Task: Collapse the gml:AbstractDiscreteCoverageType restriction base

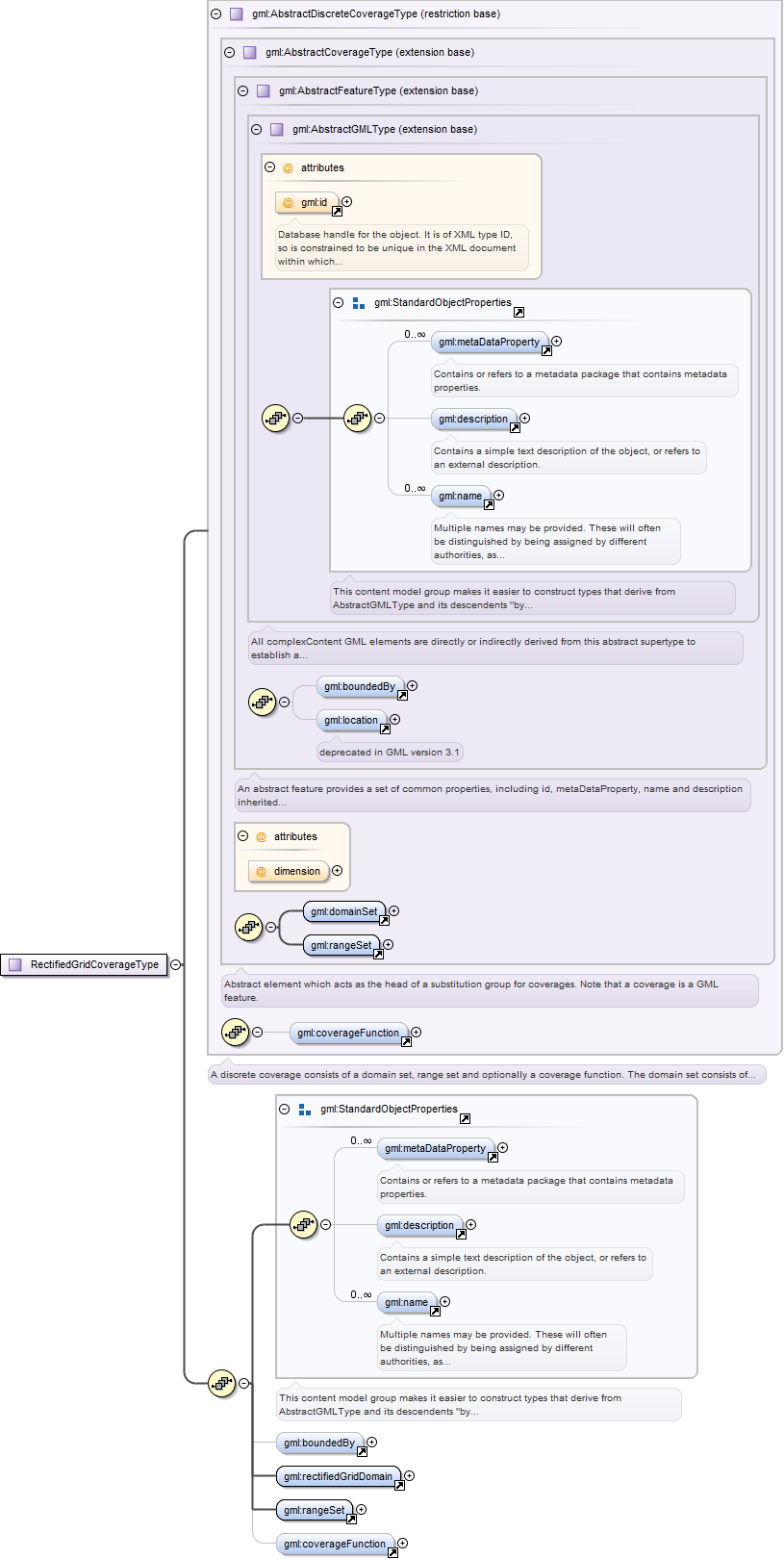Action: click(215, 13)
